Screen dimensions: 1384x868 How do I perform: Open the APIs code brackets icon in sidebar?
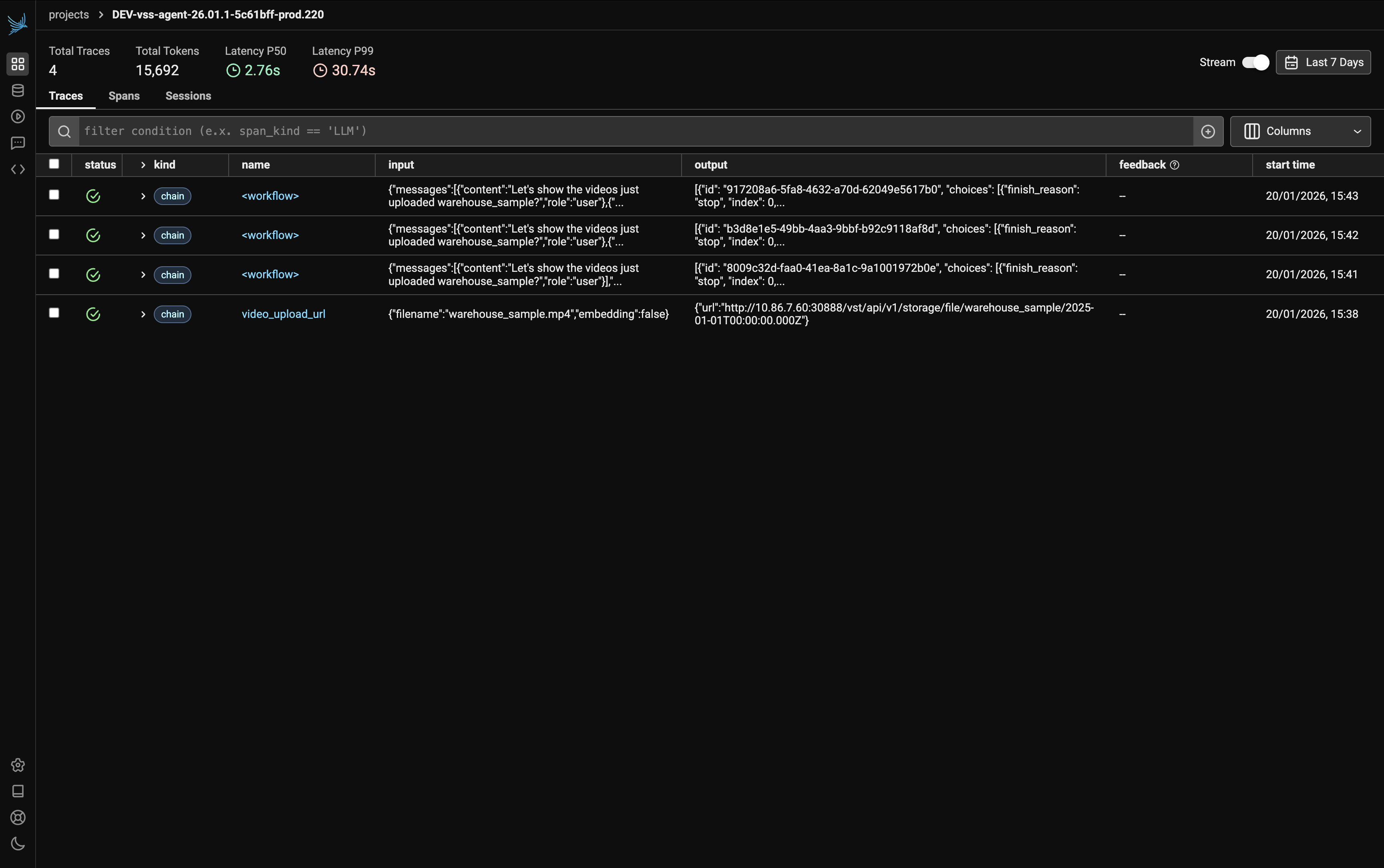18,169
